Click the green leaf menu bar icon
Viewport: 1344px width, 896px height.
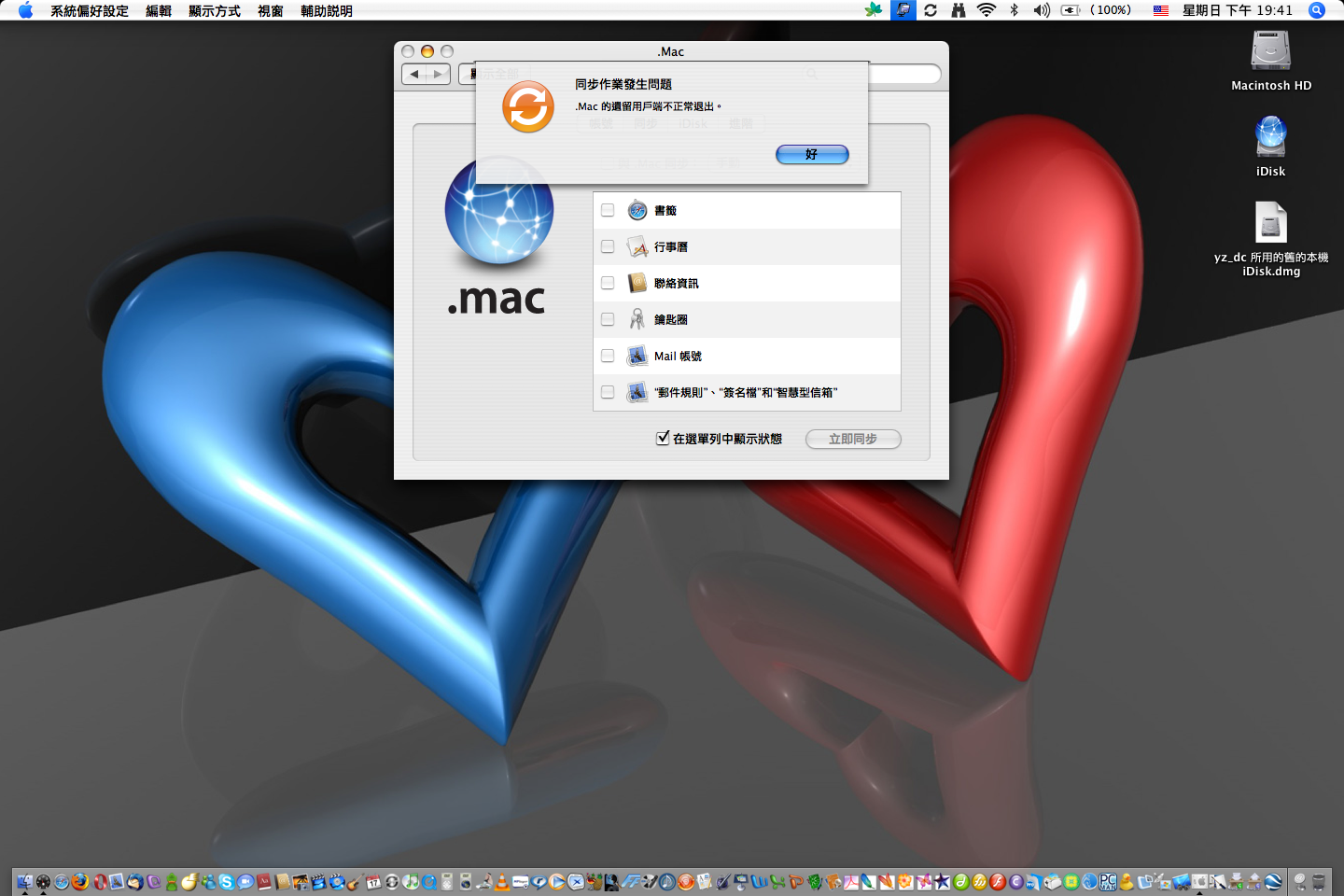874,10
